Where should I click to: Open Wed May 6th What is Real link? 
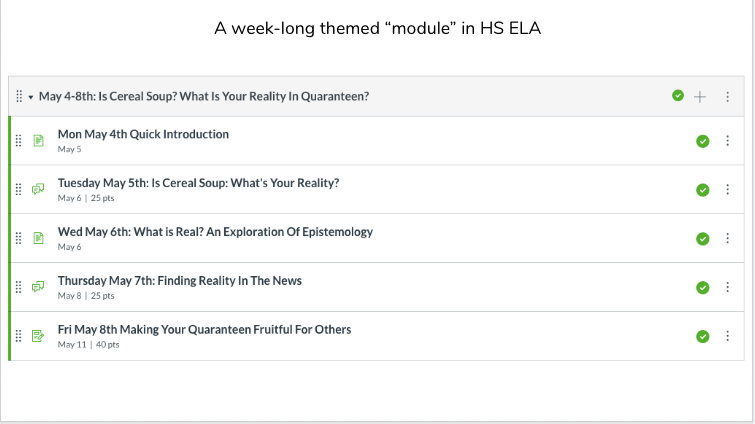click(x=215, y=232)
